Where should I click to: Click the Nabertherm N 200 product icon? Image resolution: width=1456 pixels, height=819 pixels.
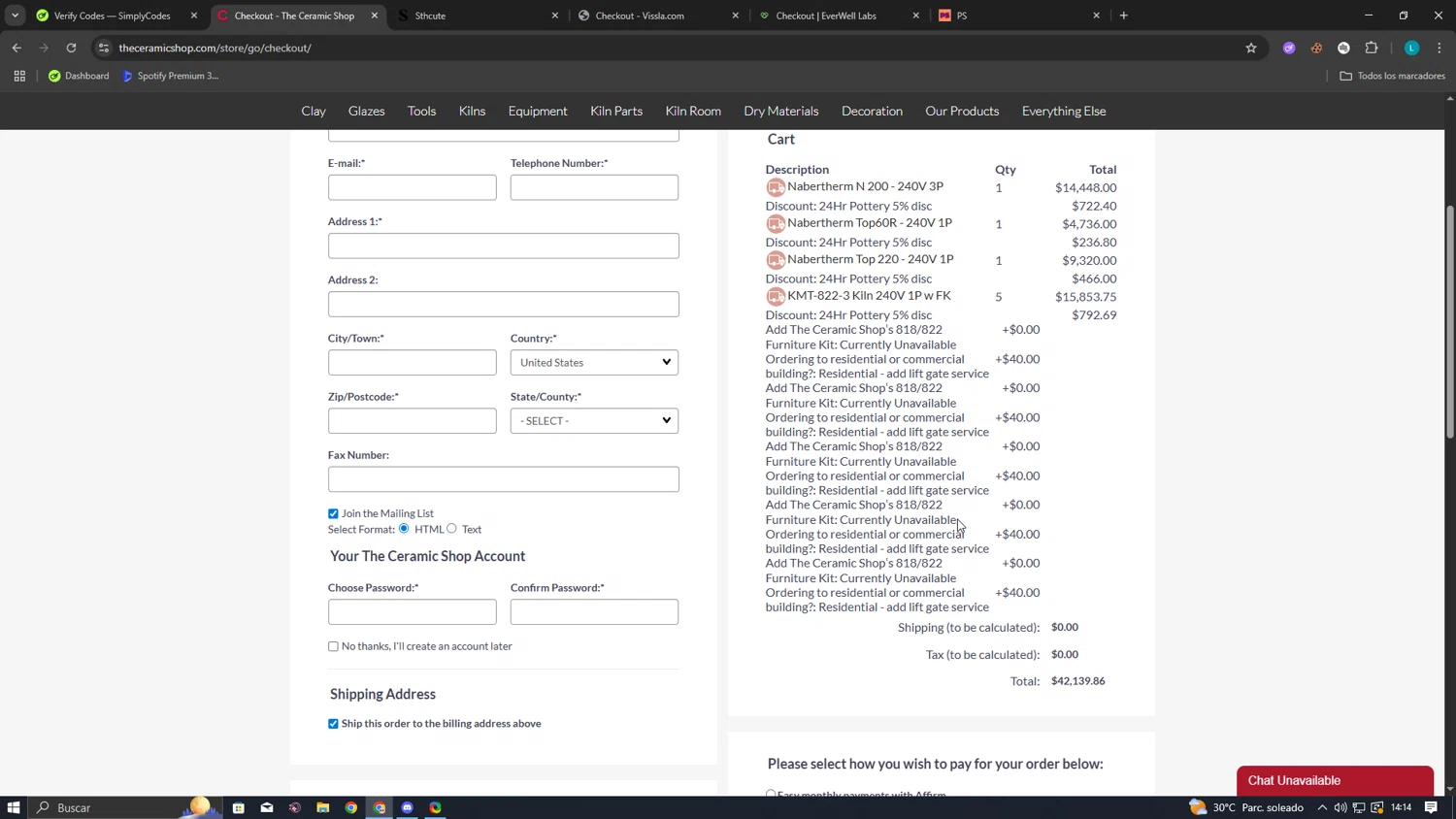[x=776, y=187]
